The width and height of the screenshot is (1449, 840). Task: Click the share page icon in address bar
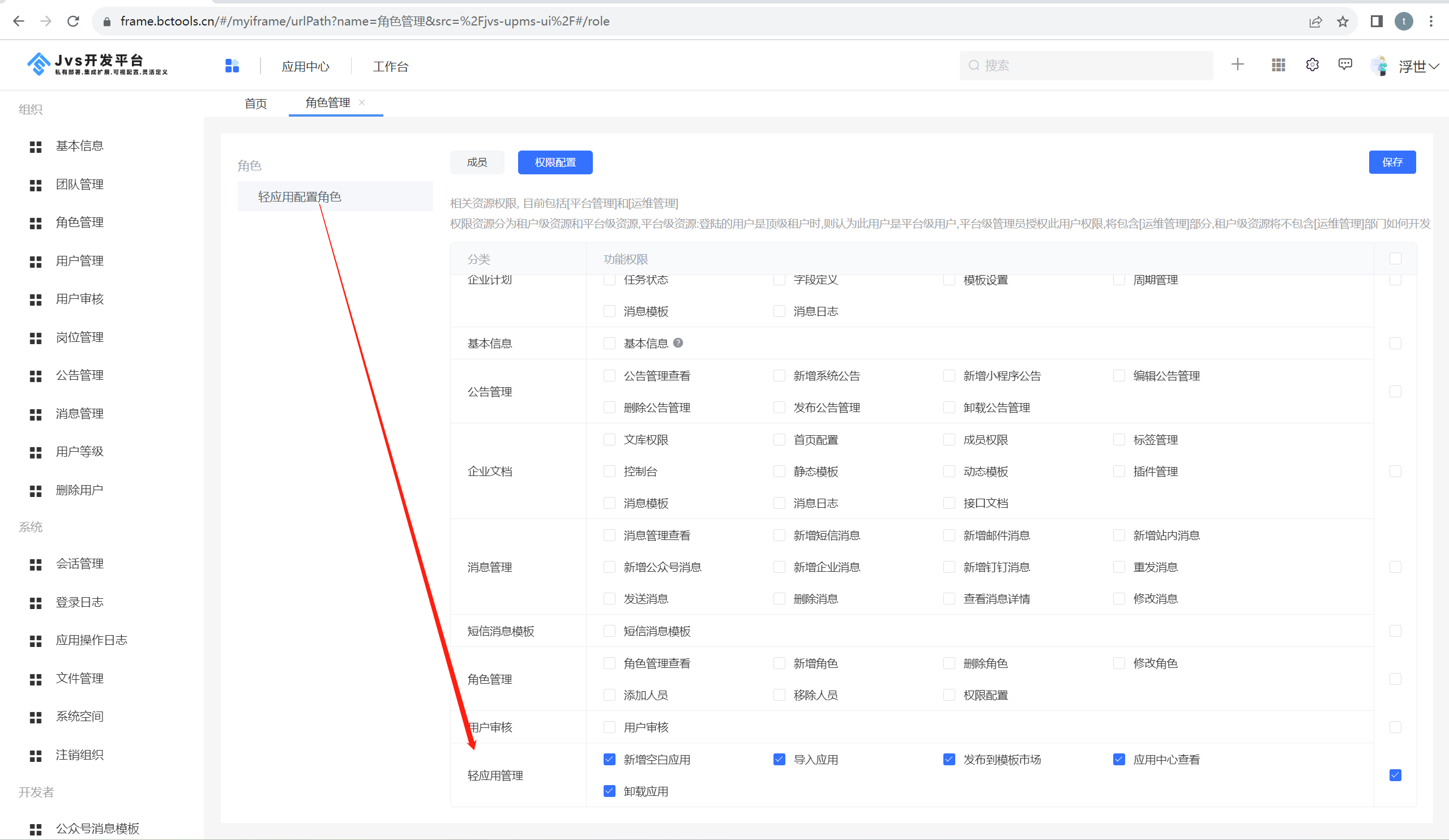point(1315,22)
